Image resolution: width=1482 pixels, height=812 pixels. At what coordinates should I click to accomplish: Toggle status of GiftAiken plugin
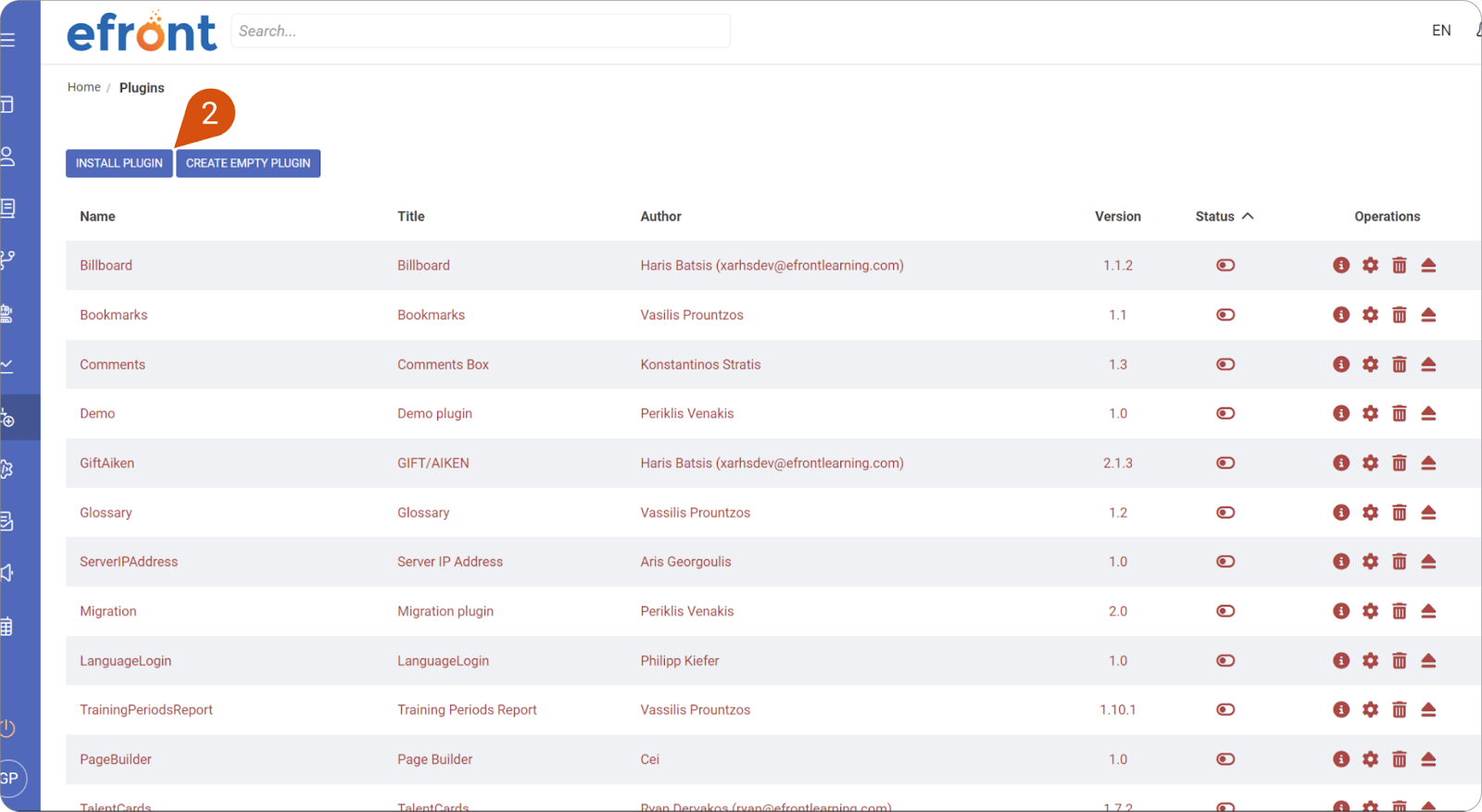click(x=1225, y=463)
